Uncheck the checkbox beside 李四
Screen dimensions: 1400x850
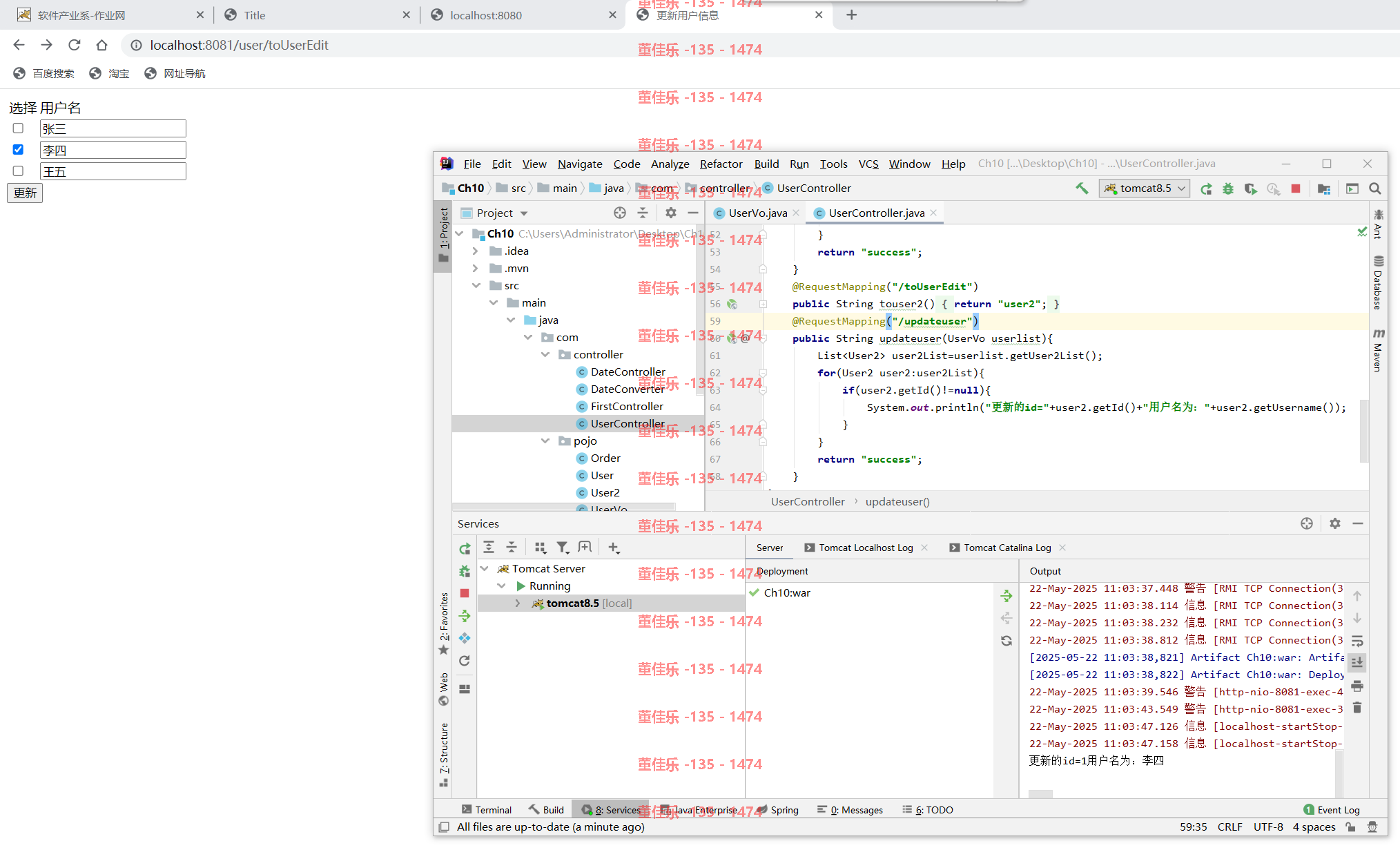click(x=18, y=150)
